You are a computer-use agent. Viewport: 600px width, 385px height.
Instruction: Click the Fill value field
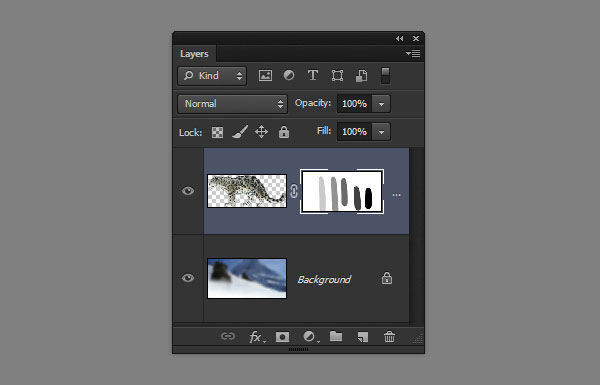click(354, 132)
